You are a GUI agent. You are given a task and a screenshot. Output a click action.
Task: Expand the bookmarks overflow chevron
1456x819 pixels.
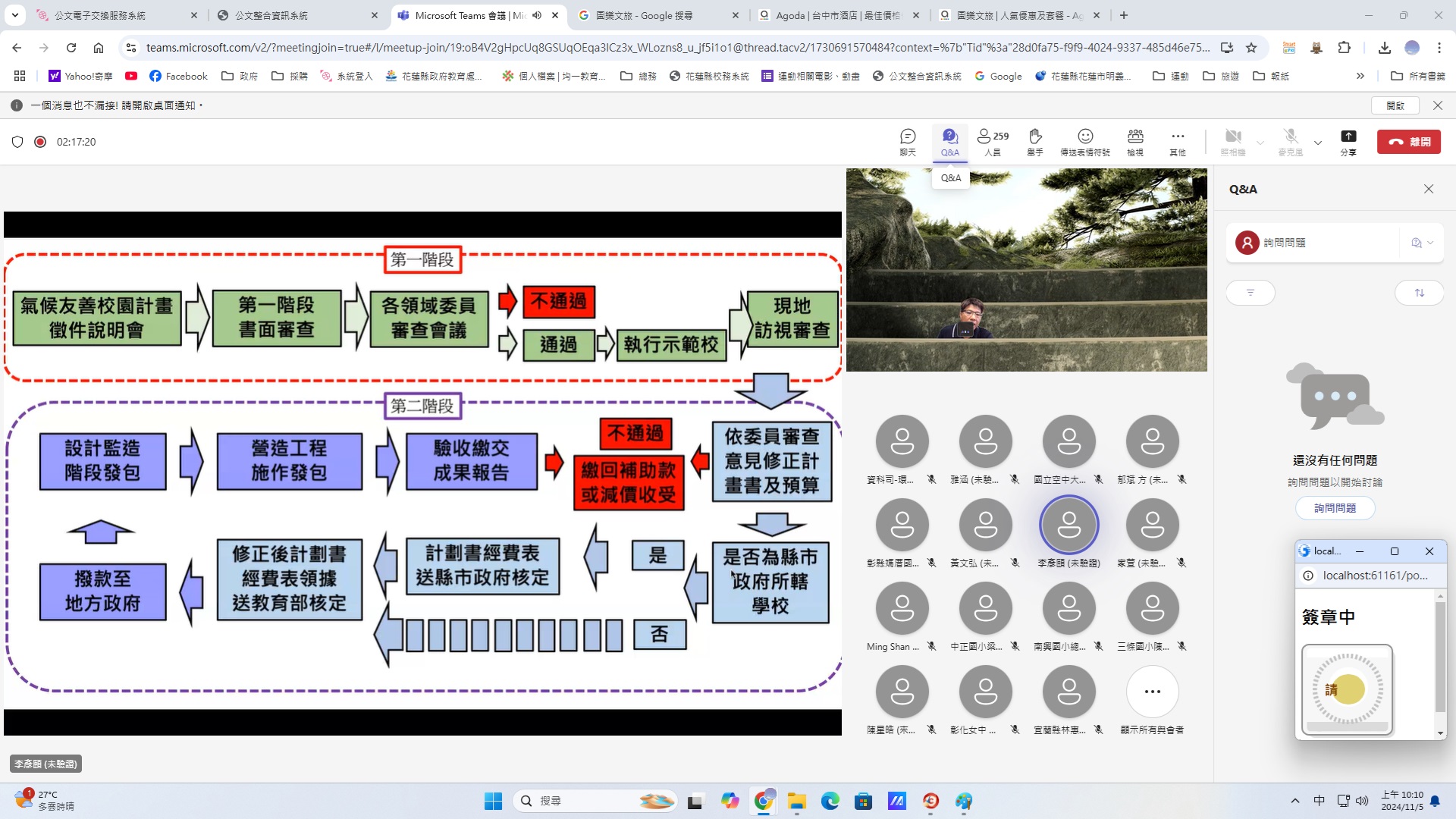(x=1360, y=76)
